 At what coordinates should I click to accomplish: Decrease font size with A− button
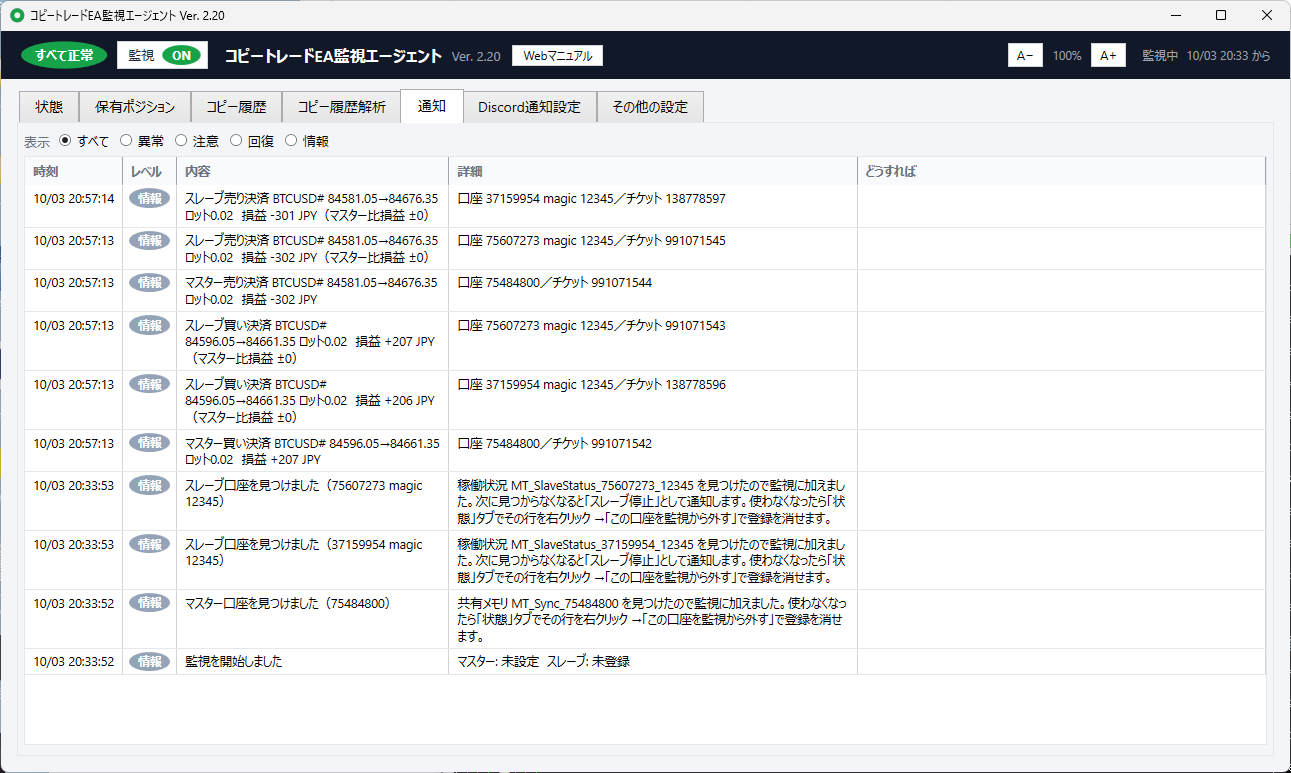click(x=1025, y=56)
